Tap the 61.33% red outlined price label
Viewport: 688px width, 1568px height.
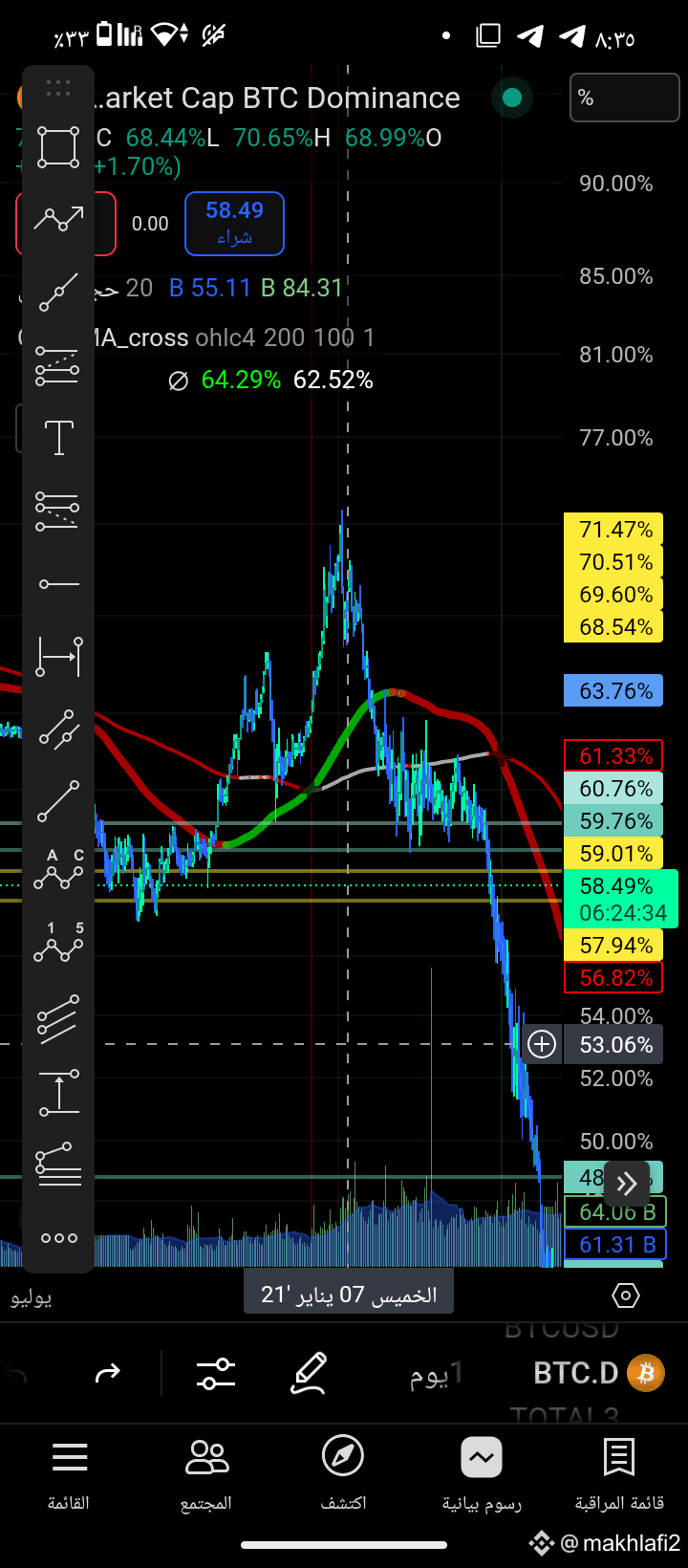tap(613, 756)
